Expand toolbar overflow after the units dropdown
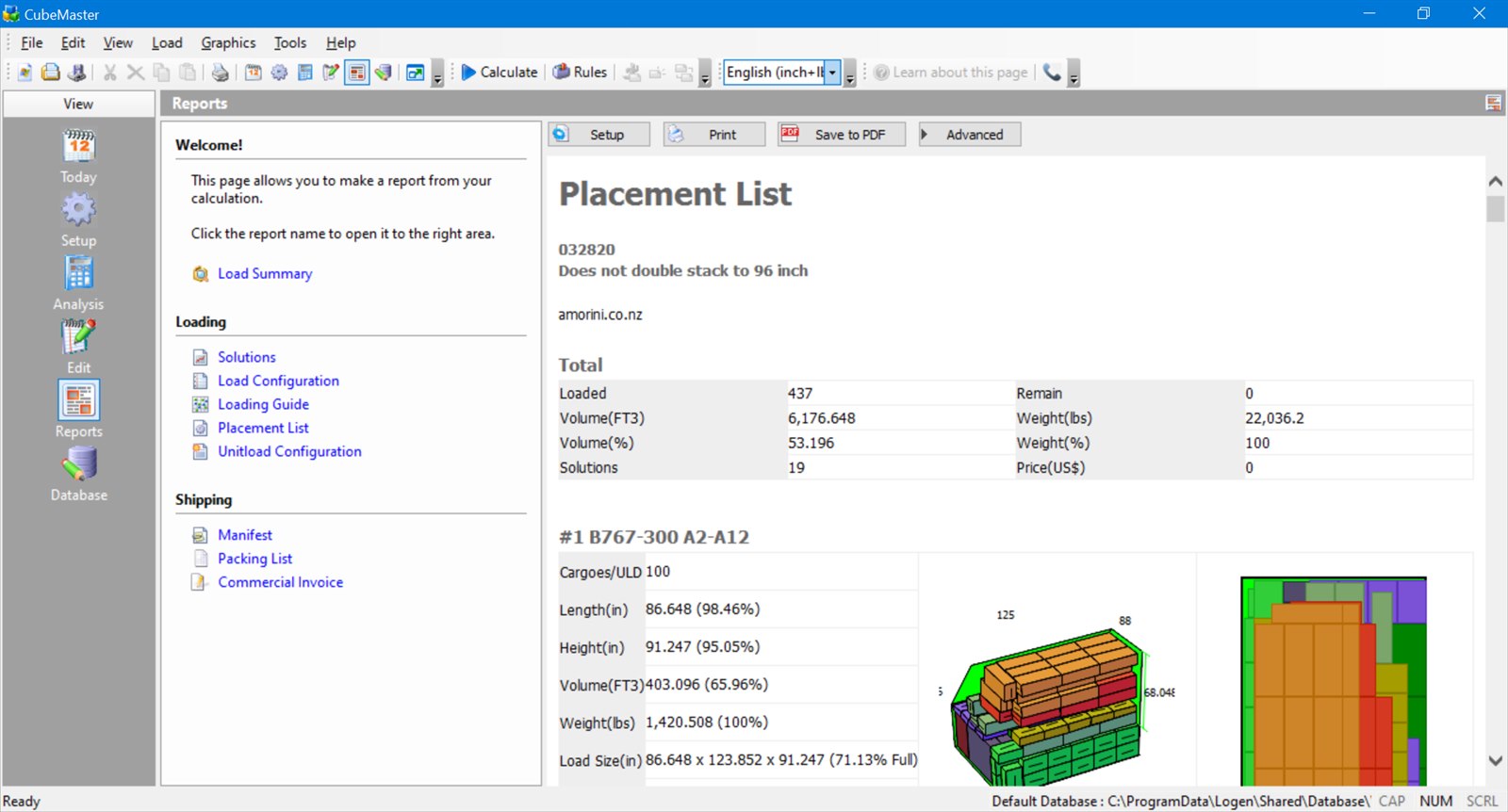Viewport: 1508px width, 812px height. 850,74
